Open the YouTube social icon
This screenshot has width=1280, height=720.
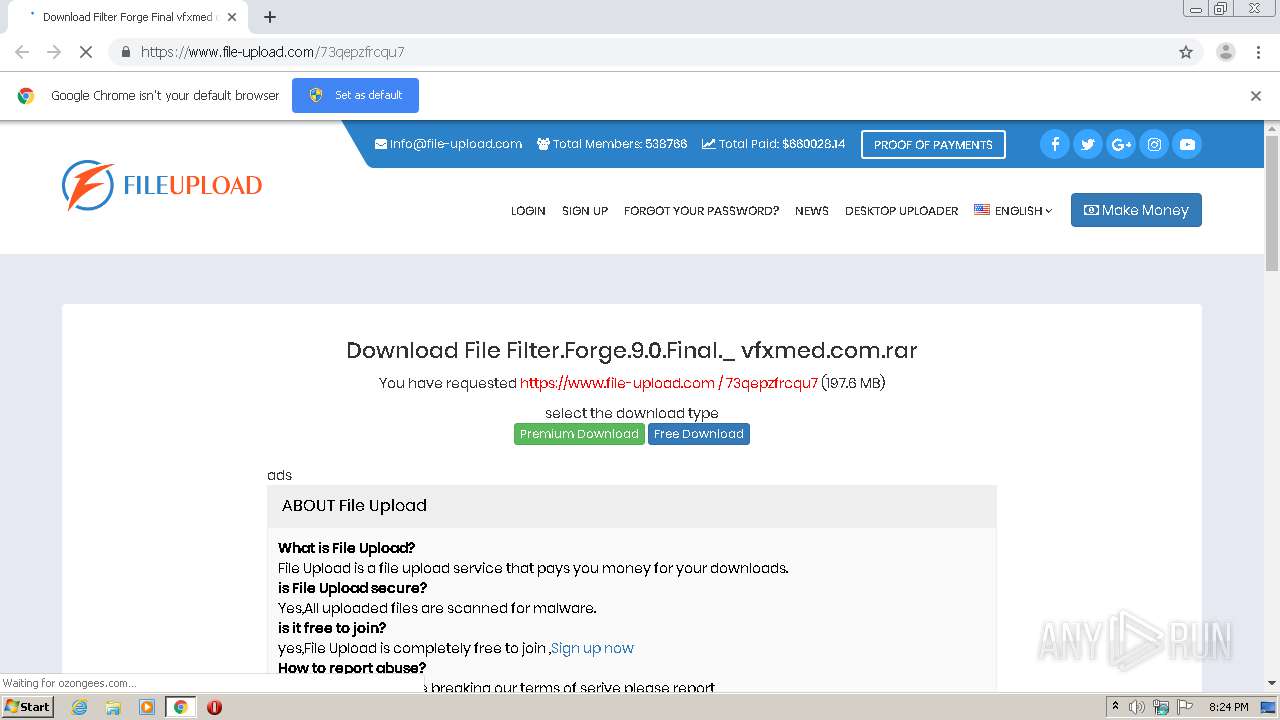(x=1187, y=144)
